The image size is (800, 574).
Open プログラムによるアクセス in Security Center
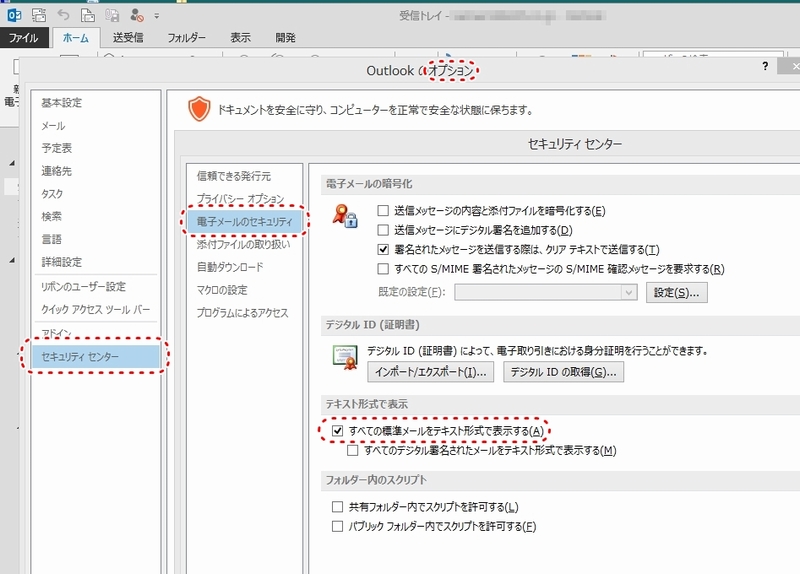click(x=244, y=313)
